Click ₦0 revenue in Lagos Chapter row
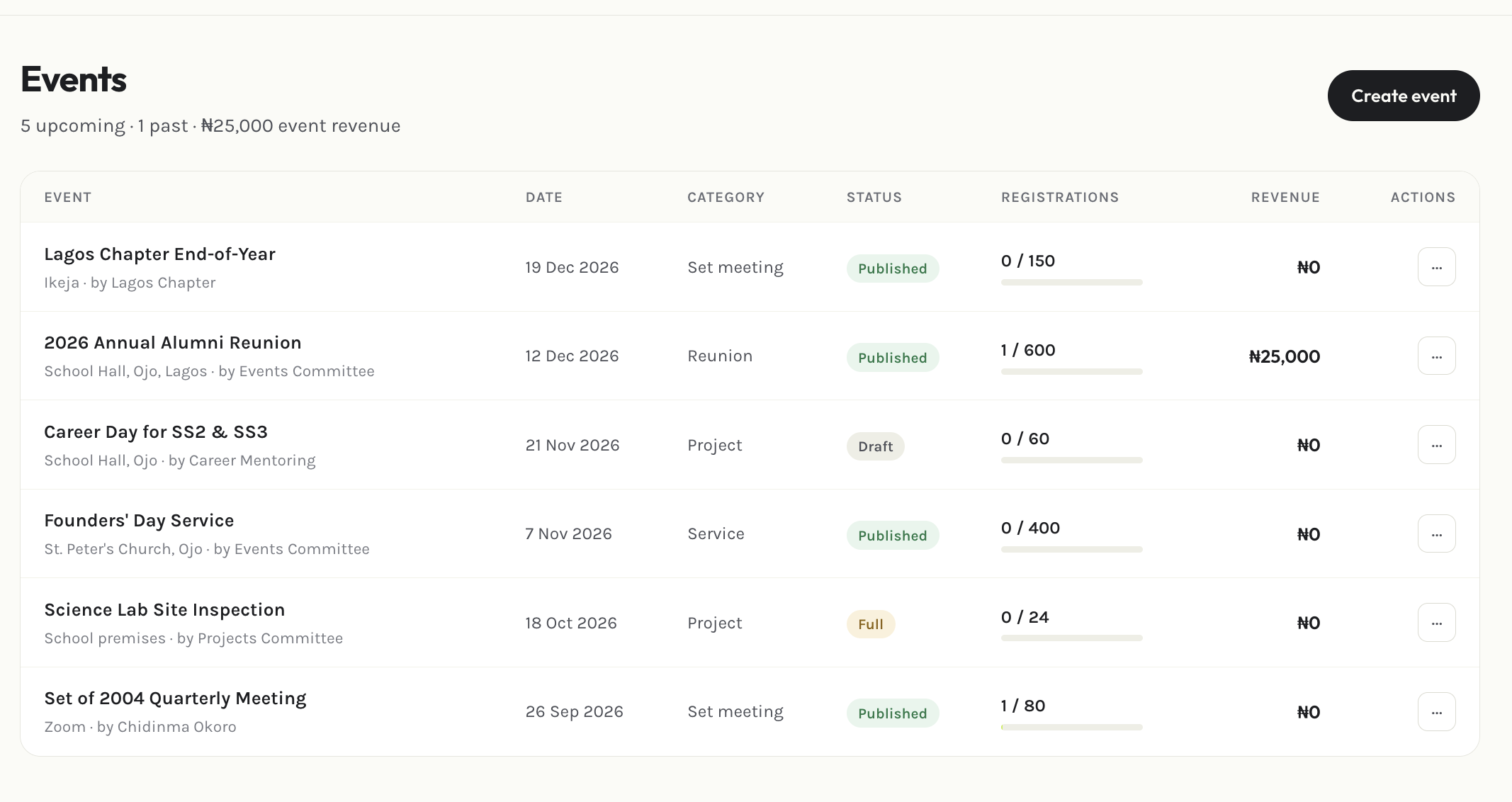This screenshot has width=1512, height=802. (1308, 268)
